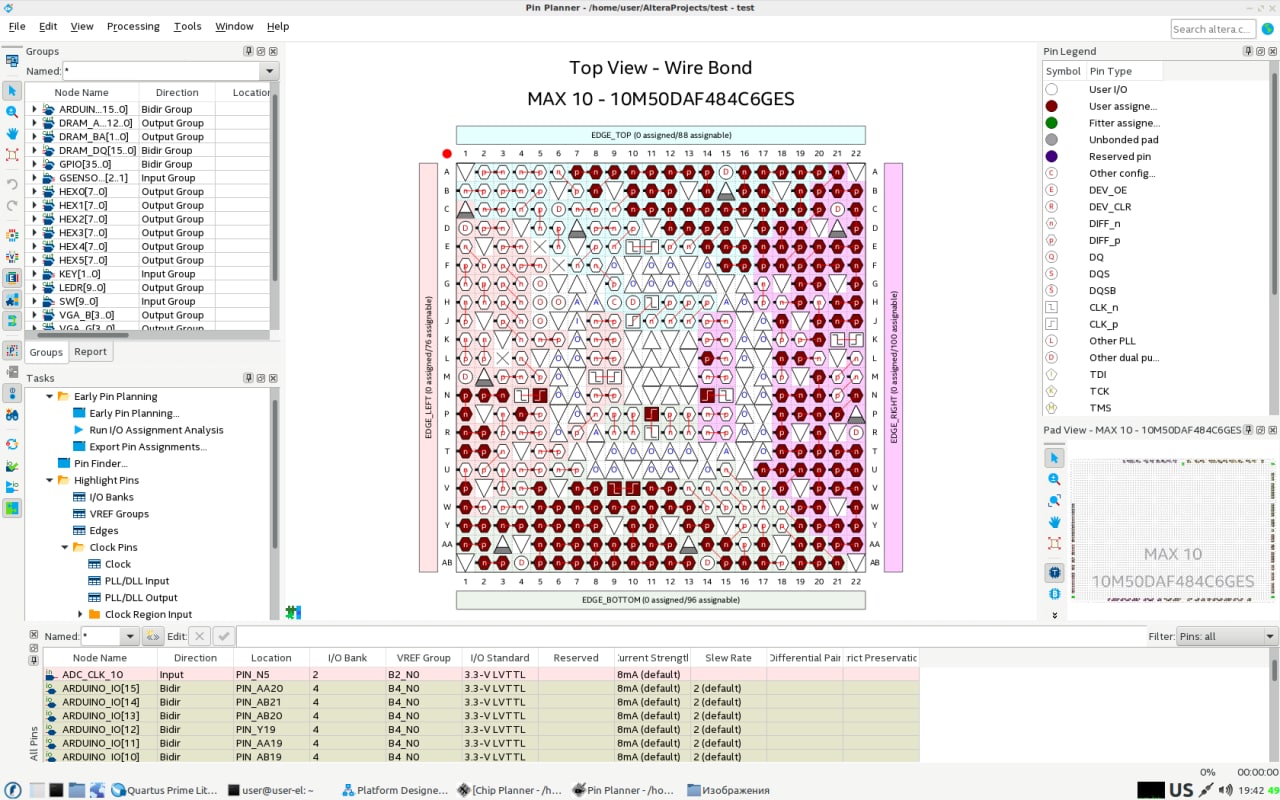Click node filter wand button beside Named
This screenshot has width=1280, height=800.
click(153, 636)
